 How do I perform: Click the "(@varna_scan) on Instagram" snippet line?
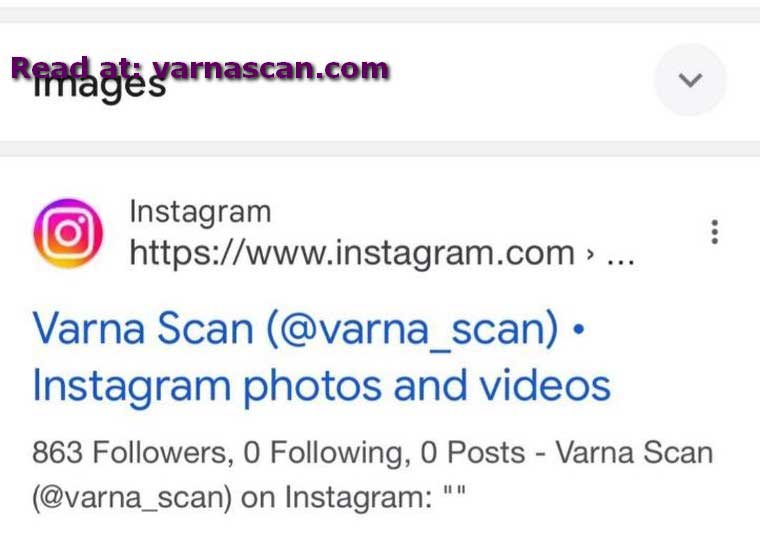point(232,498)
